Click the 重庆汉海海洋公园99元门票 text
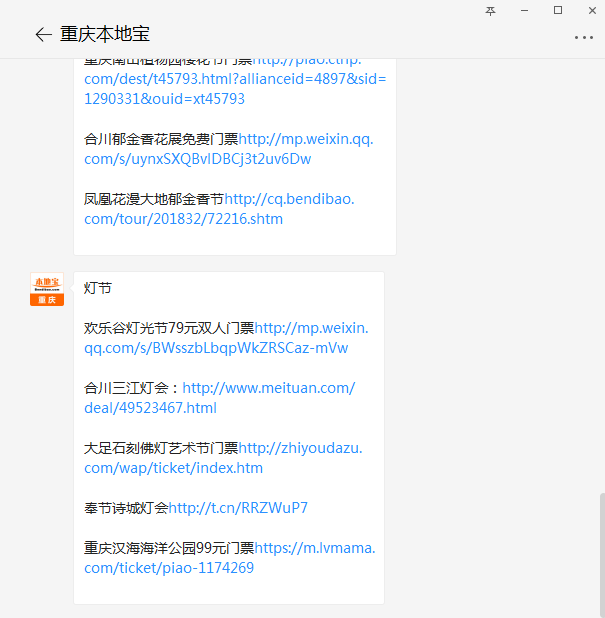This screenshot has height=618, width=605. (x=169, y=548)
